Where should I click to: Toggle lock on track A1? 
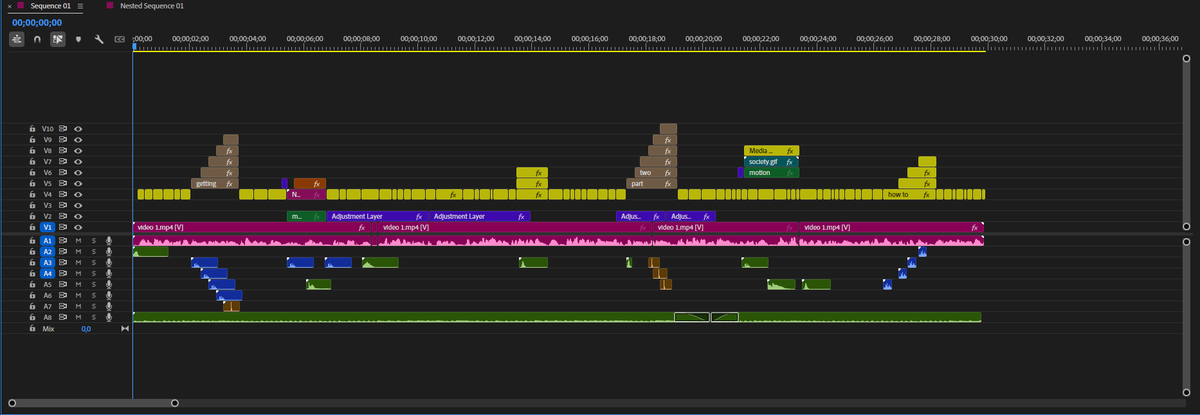coord(32,241)
